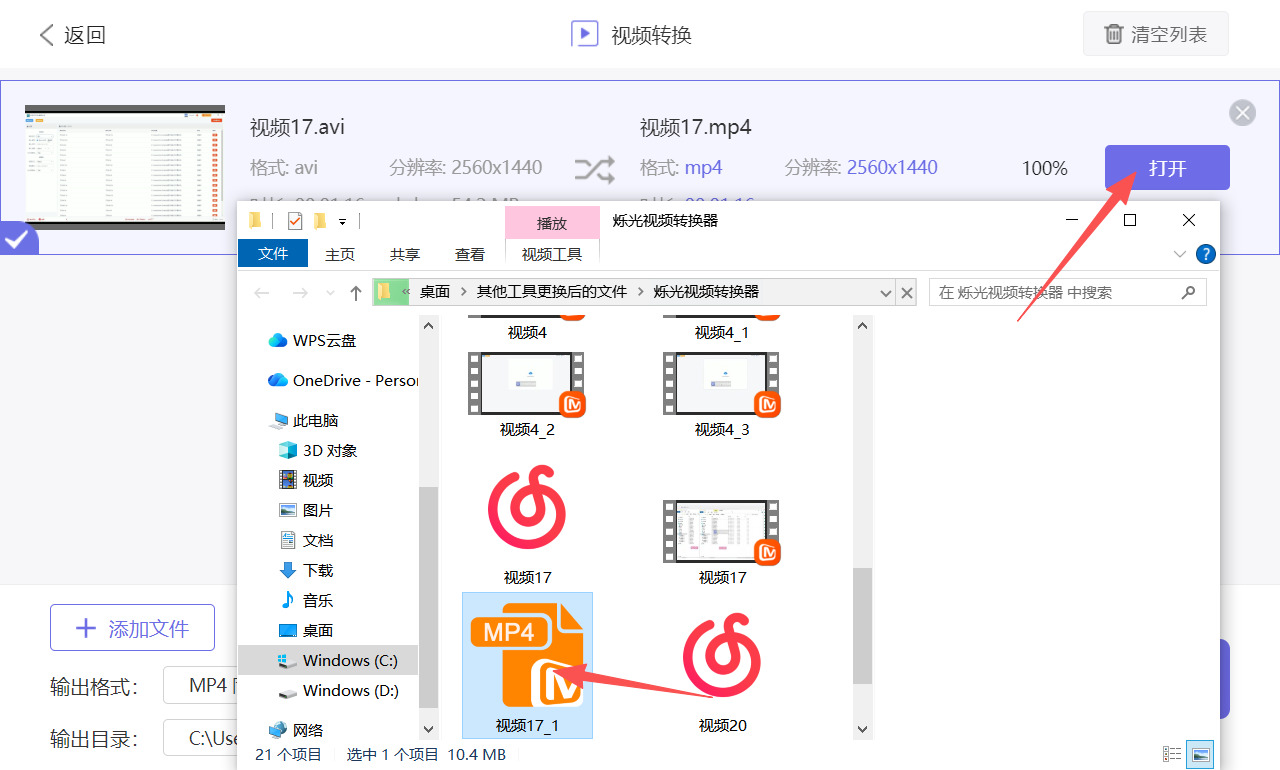1280x770 pixels.
Task: Click the New Folder icon in quick access toolbar
Action: pos(320,221)
